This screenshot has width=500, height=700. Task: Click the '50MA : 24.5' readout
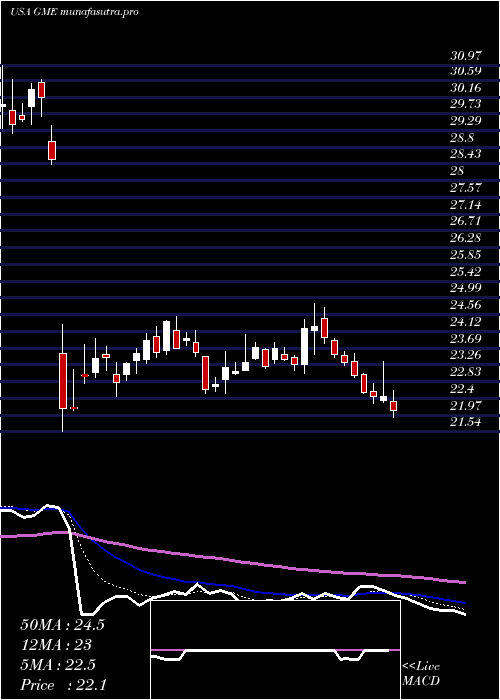(x=62, y=625)
